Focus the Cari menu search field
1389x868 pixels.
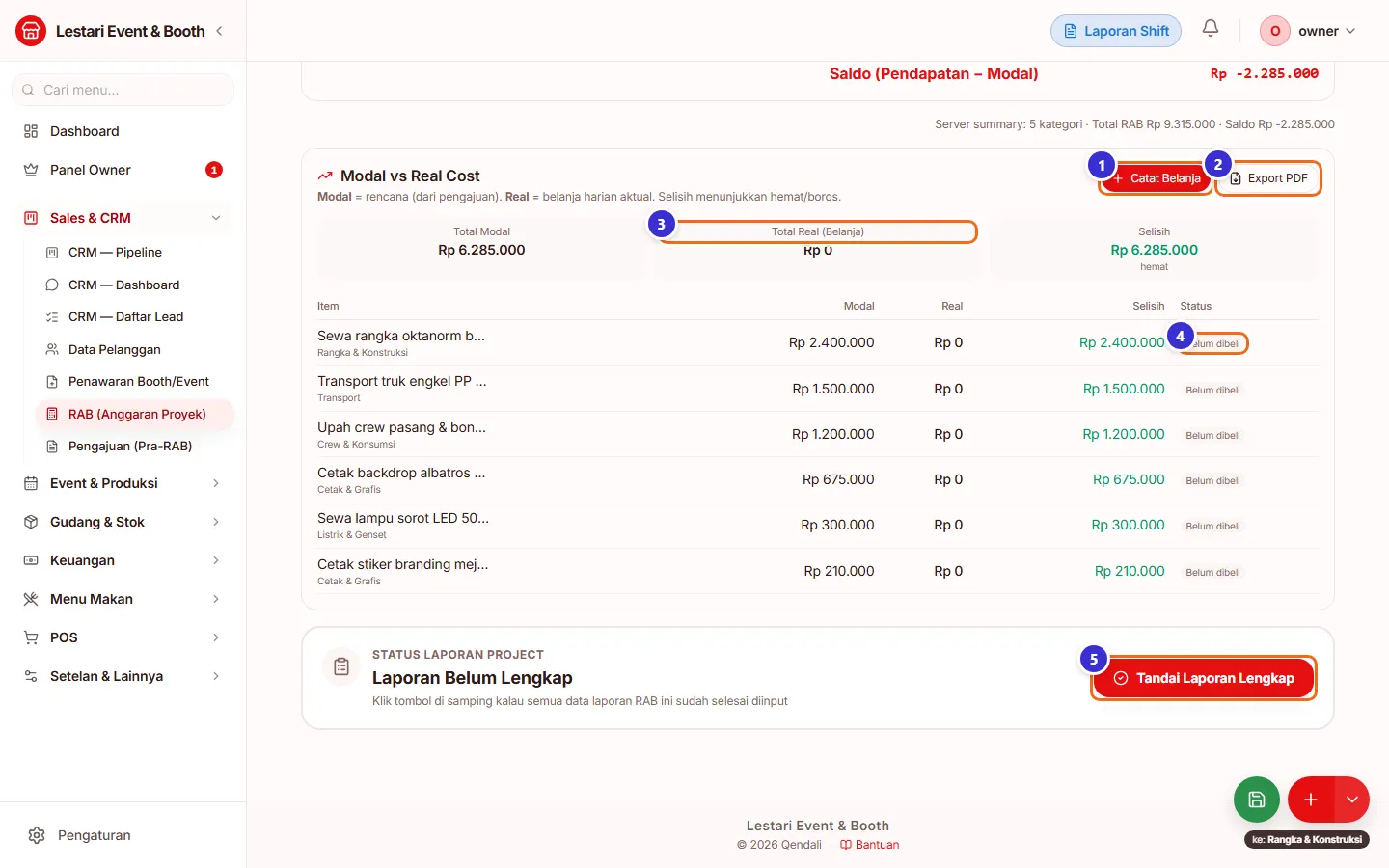(123, 90)
